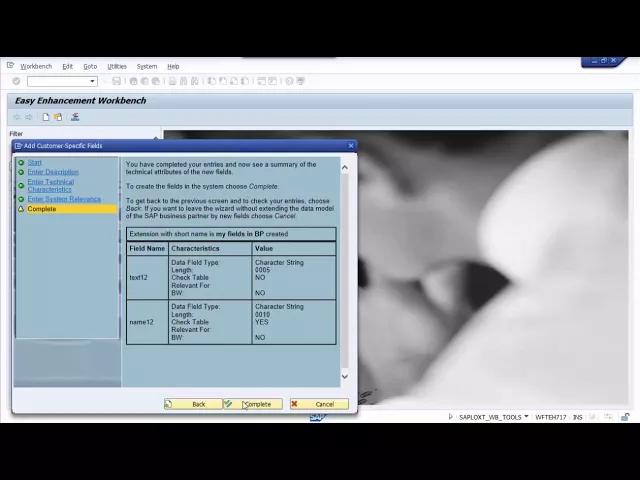The width and height of the screenshot is (640, 480).
Task: Click scroll down arrow in wizard text
Action: pyautogui.click(x=344, y=376)
